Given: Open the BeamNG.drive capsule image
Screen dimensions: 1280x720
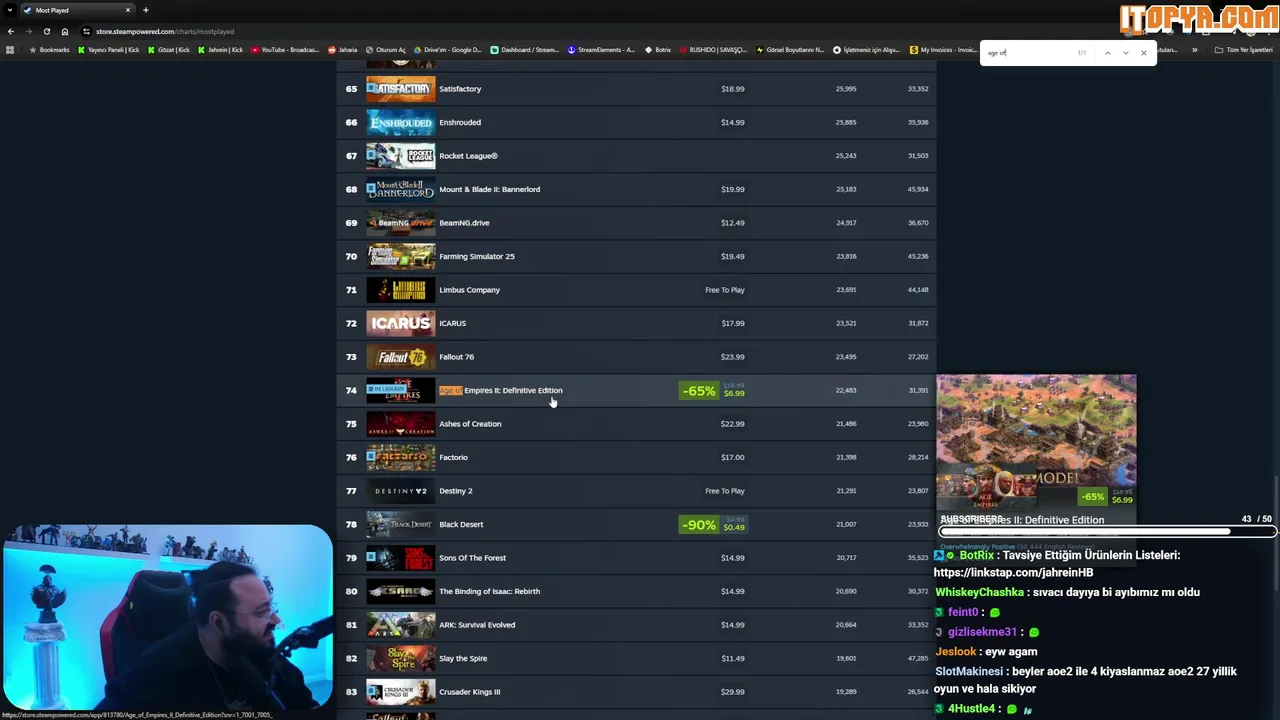Looking at the screenshot, I should click(x=400, y=223).
